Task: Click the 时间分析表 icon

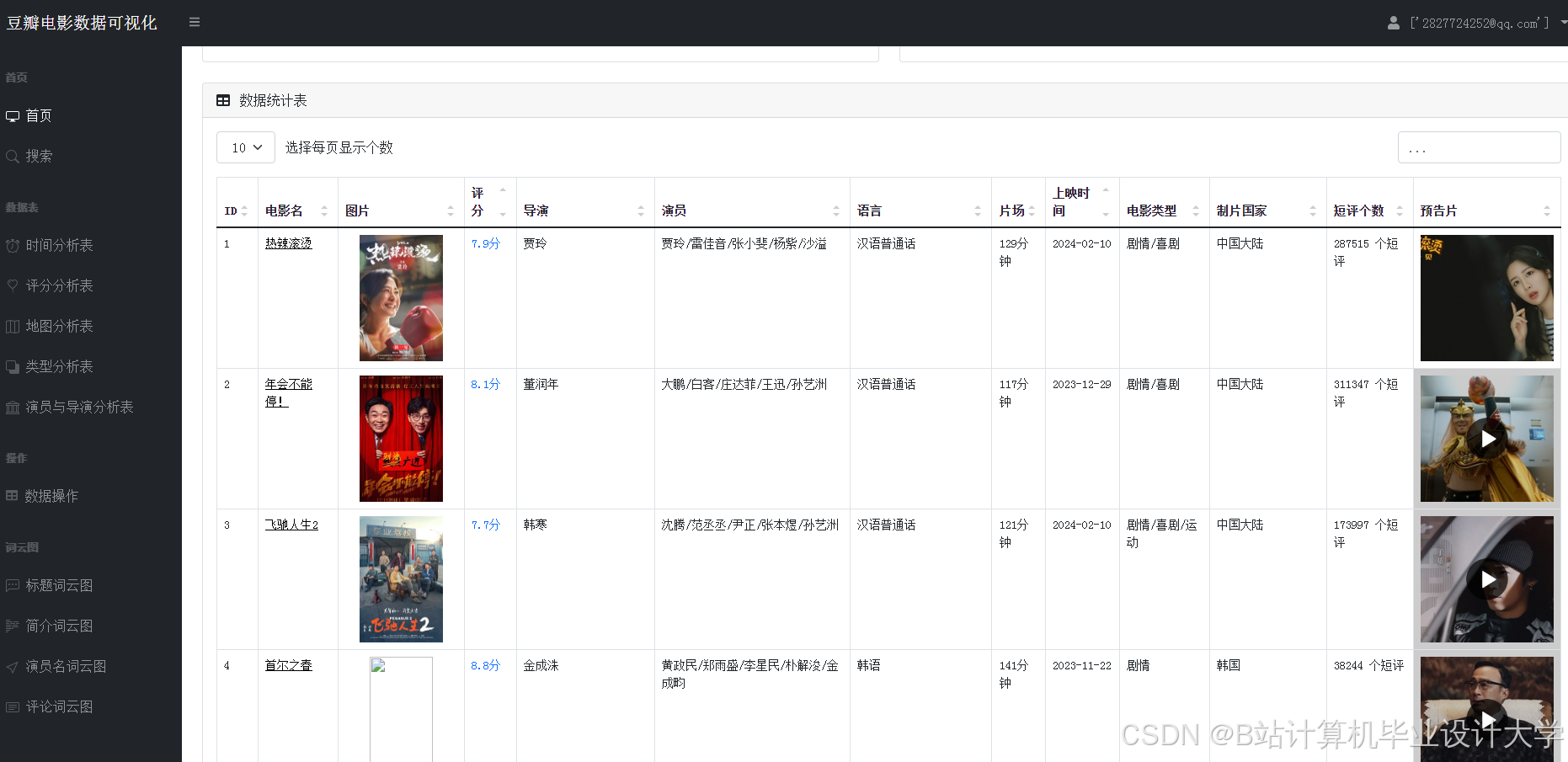Action: click(x=13, y=246)
